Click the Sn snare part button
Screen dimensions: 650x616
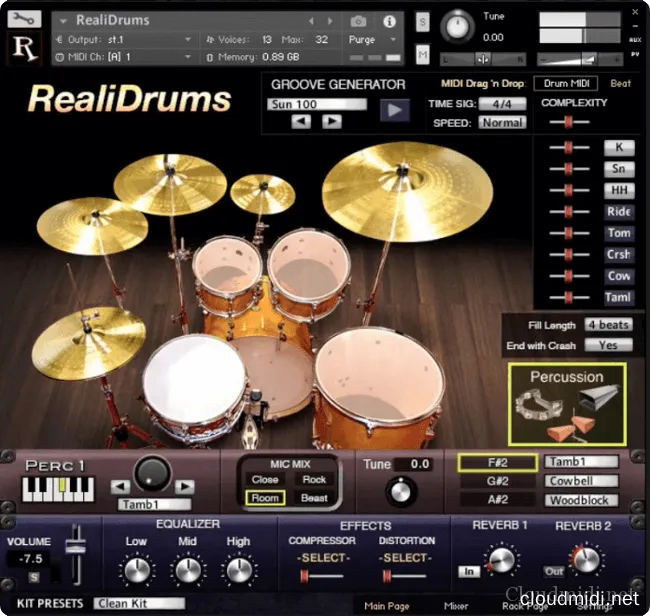pos(619,169)
